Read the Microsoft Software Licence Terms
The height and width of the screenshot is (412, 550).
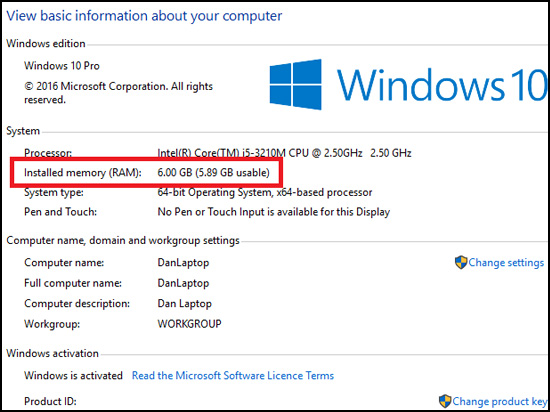pyautogui.click(x=233, y=376)
